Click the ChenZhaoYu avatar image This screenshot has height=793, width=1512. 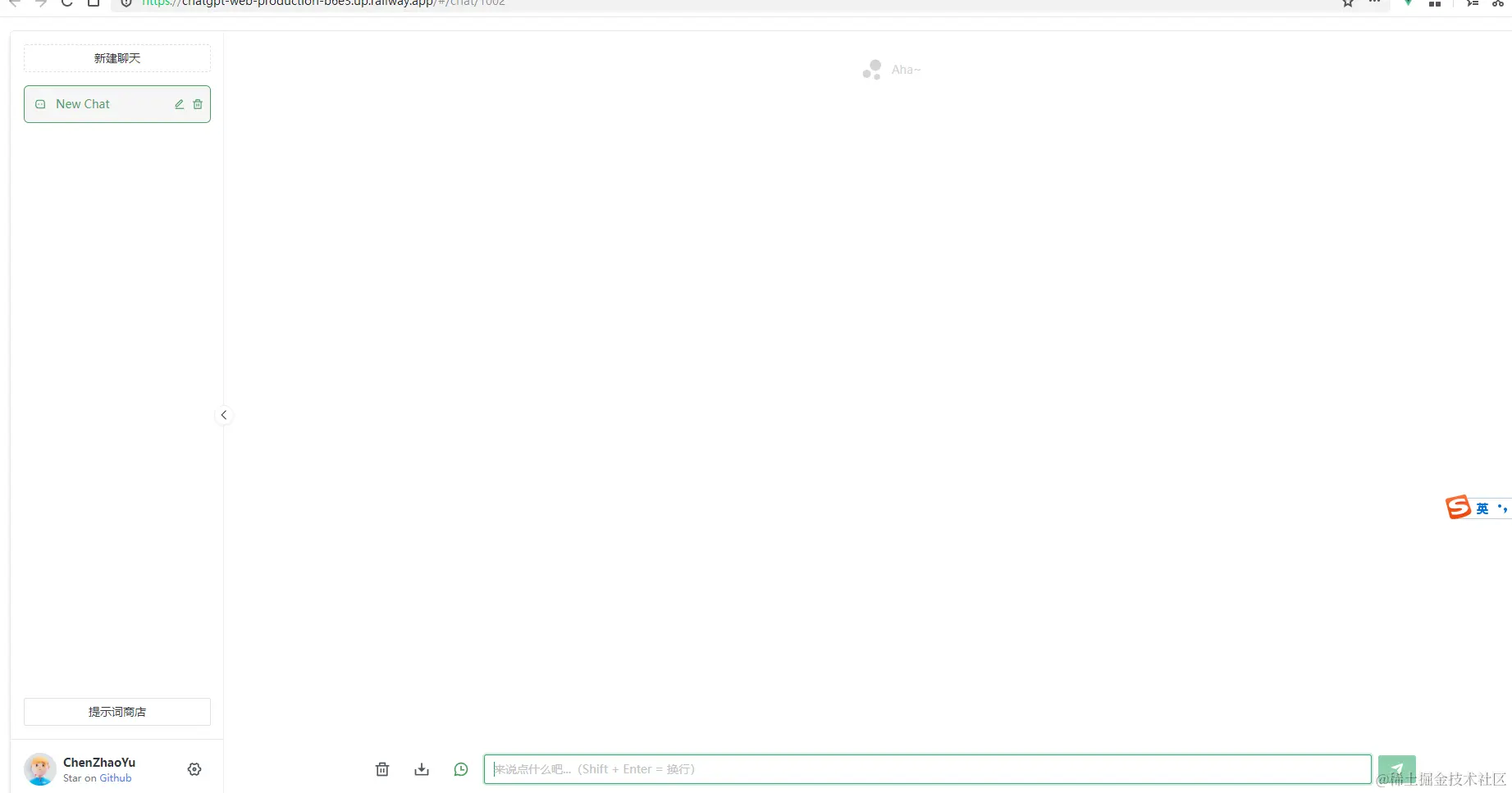pos(40,769)
